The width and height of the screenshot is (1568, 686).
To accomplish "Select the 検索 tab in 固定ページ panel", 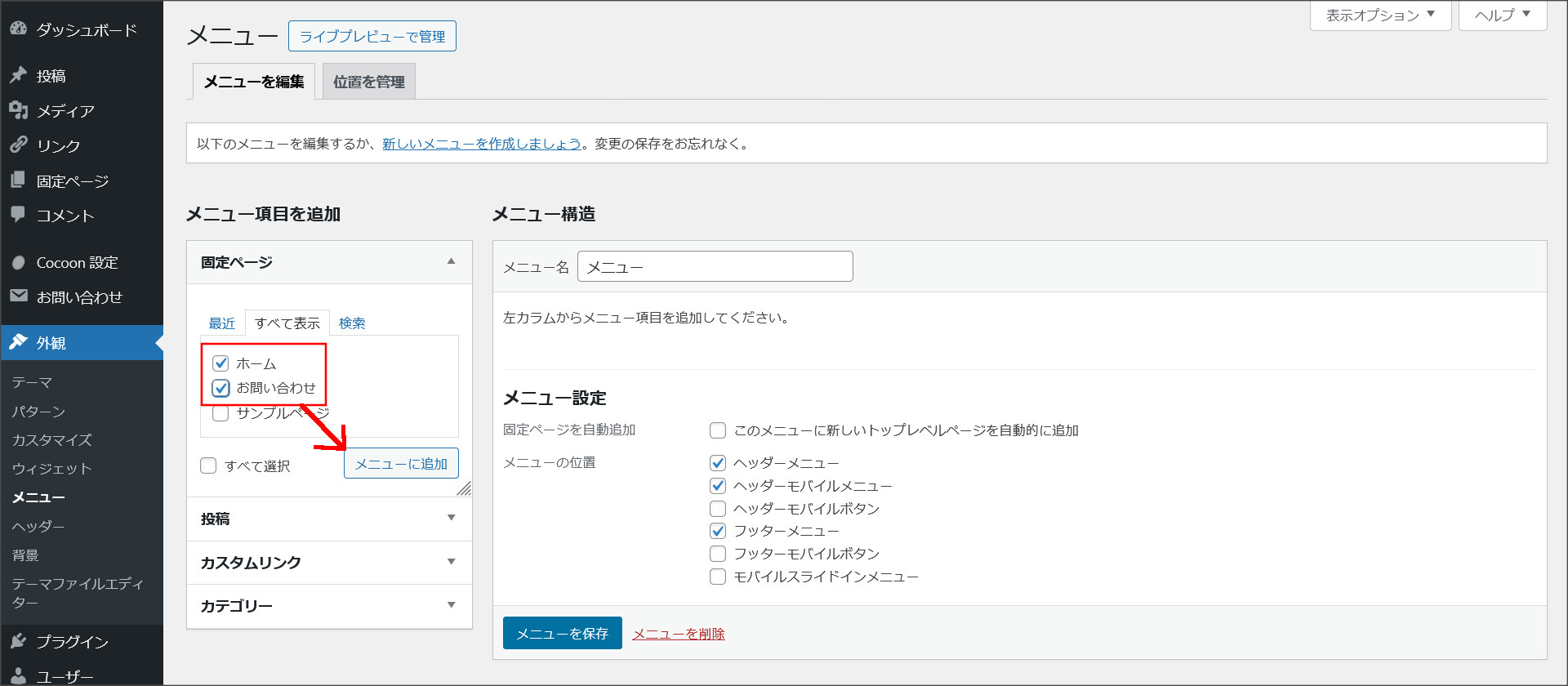I will [x=352, y=323].
